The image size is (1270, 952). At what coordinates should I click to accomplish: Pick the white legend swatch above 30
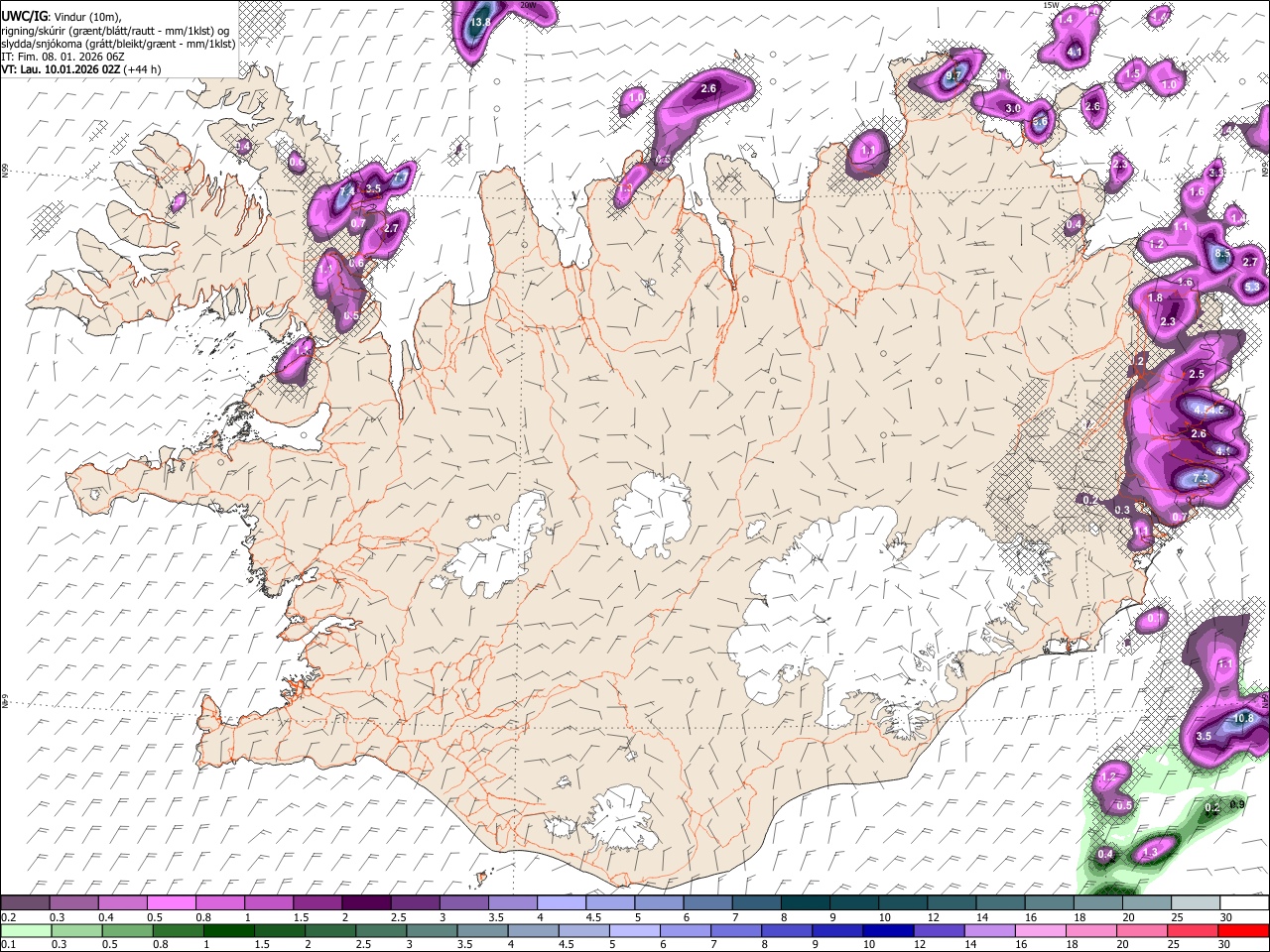(x=1244, y=903)
